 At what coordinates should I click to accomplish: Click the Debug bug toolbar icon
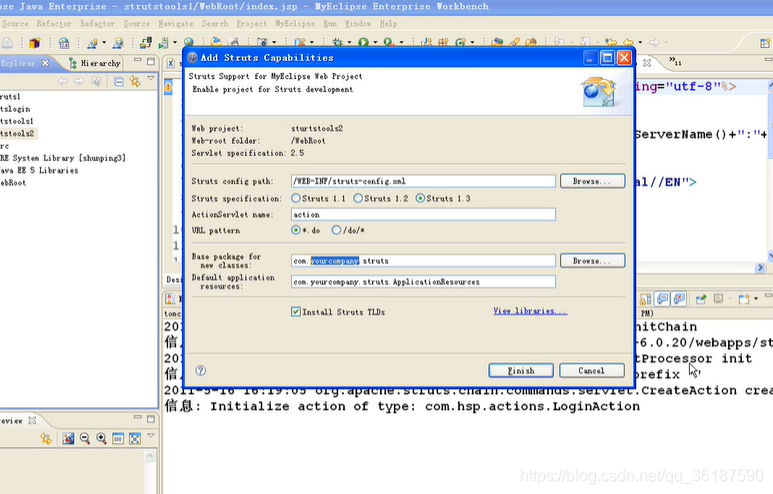click(x=337, y=42)
